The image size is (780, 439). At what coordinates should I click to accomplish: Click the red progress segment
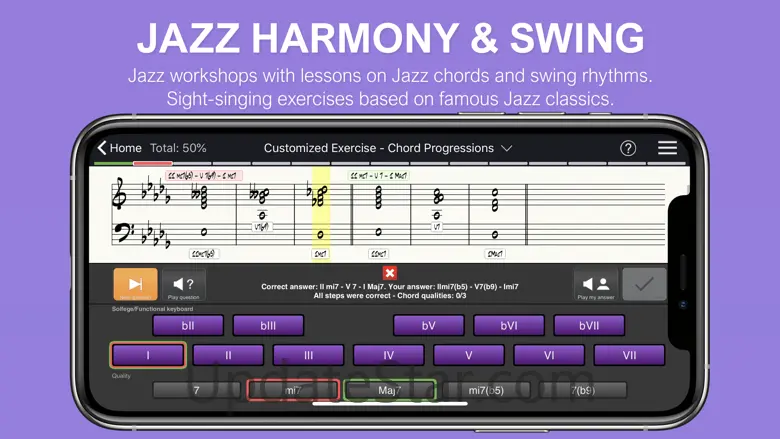(x=153, y=163)
